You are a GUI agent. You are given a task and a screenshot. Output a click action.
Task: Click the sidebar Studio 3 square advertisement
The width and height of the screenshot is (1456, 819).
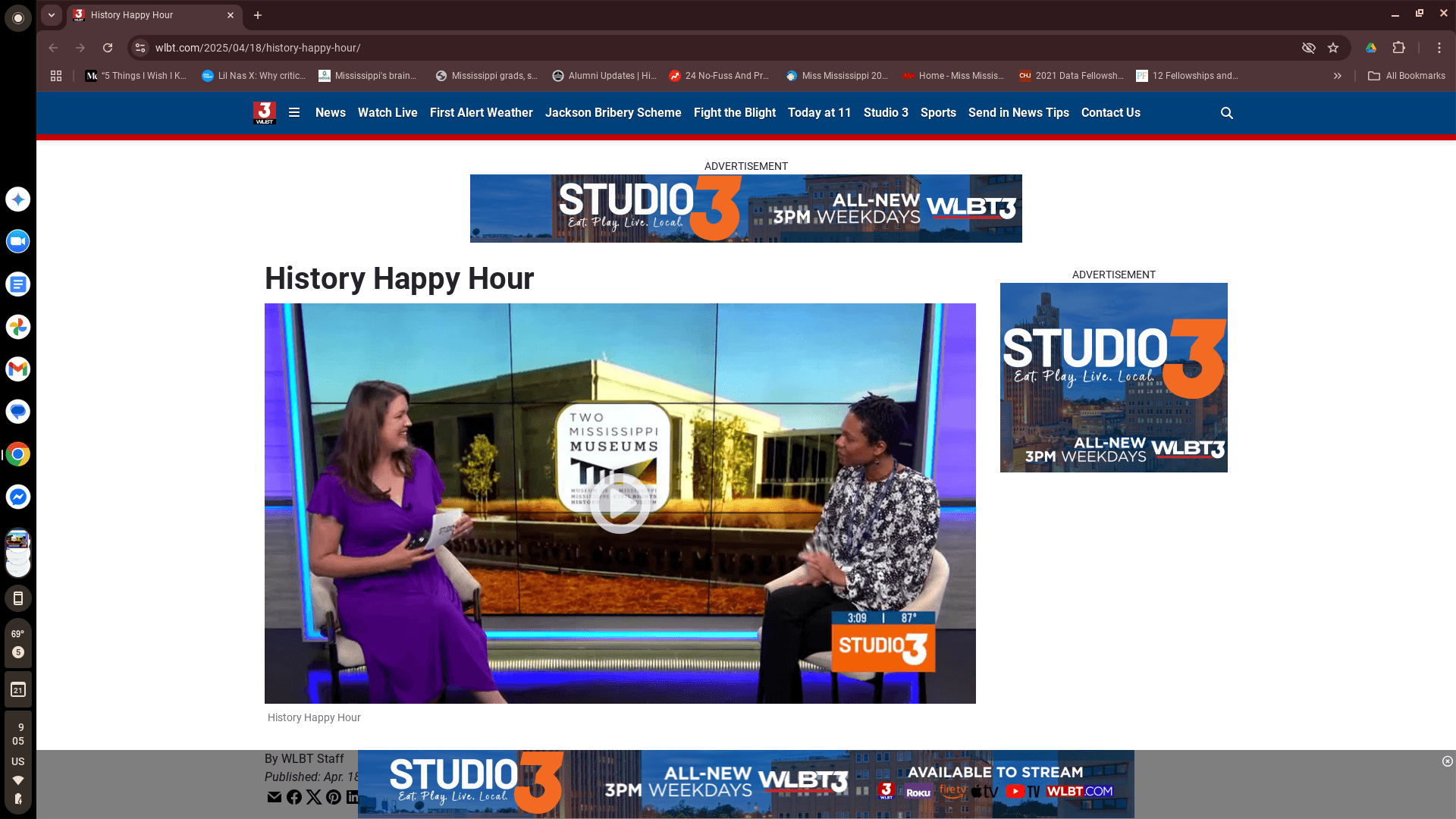click(x=1114, y=378)
